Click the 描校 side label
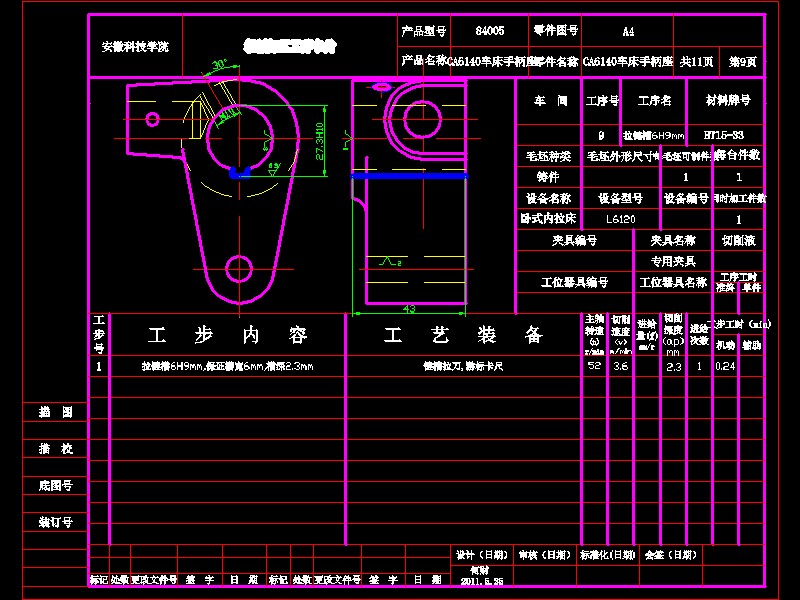This screenshot has height=600, width=800. tap(56, 449)
